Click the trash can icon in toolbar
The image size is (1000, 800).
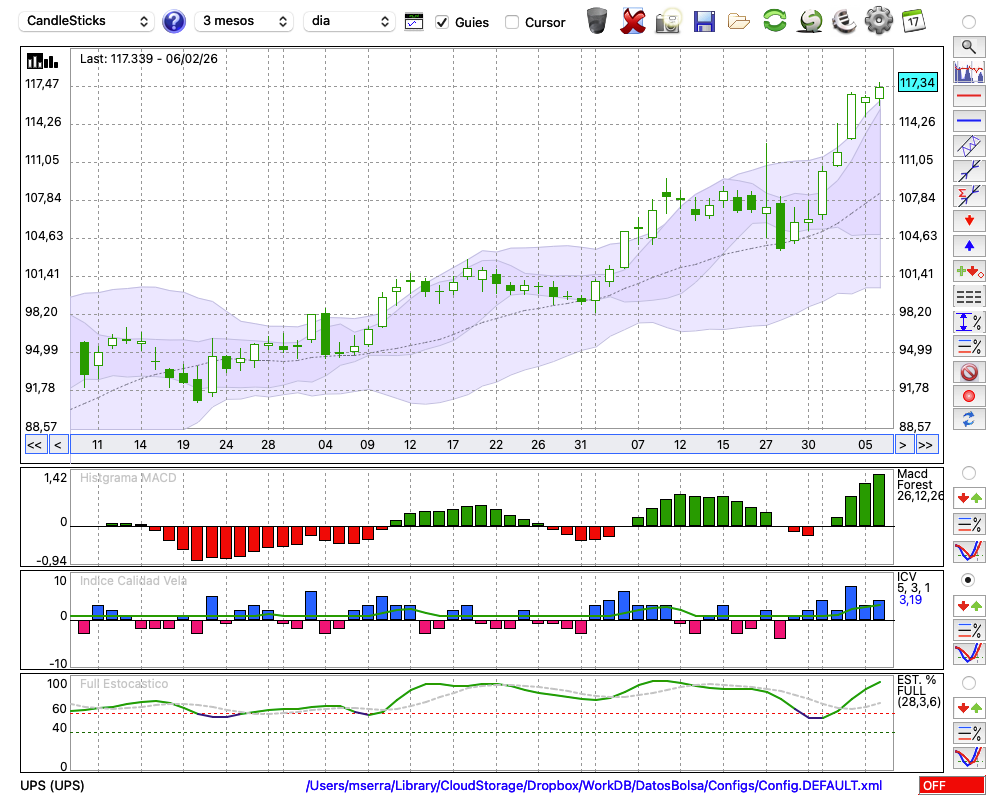(597, 21)
